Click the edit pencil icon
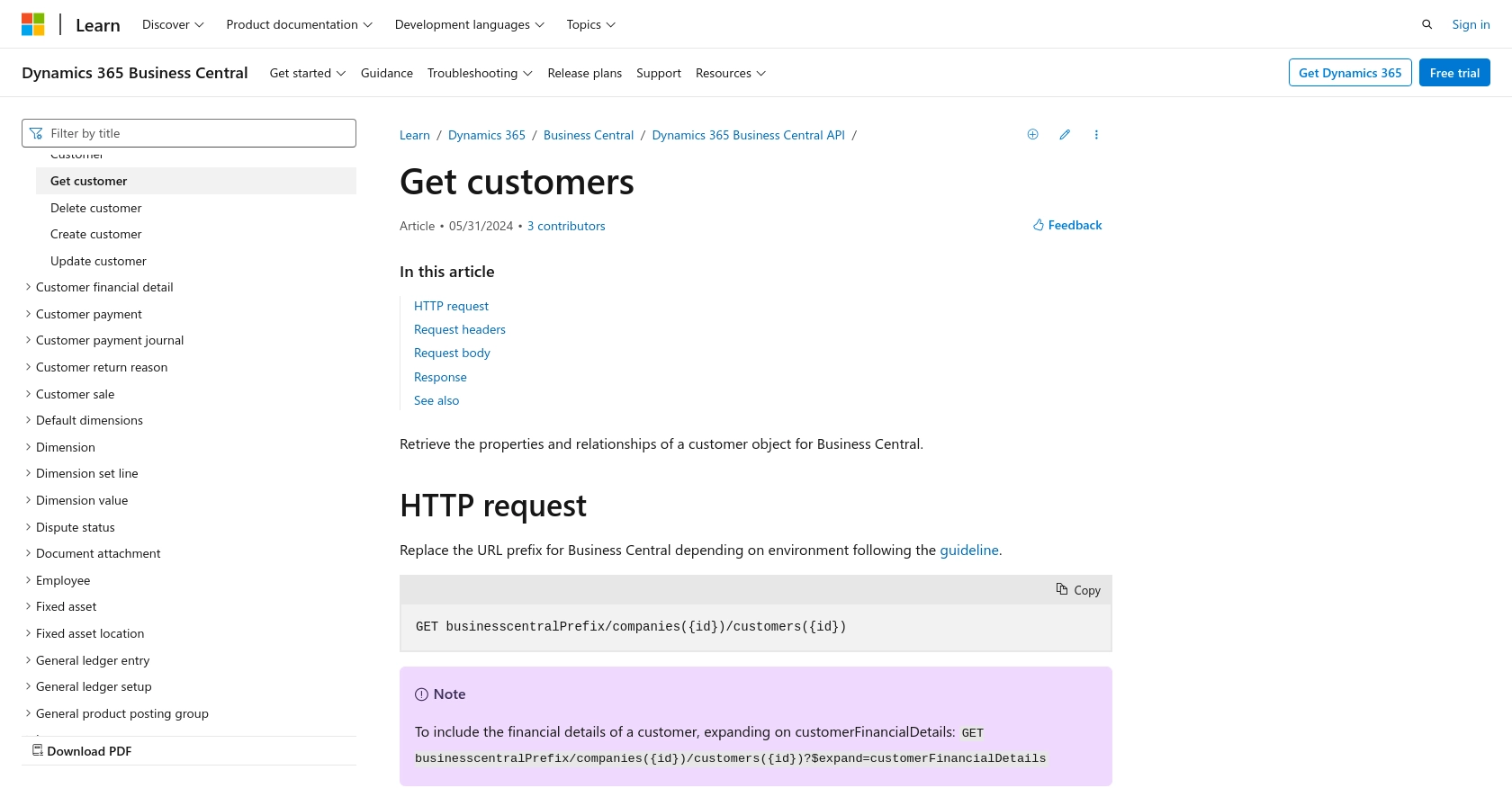This screenshot has width=1512, height=788. tap(1065, 135)
